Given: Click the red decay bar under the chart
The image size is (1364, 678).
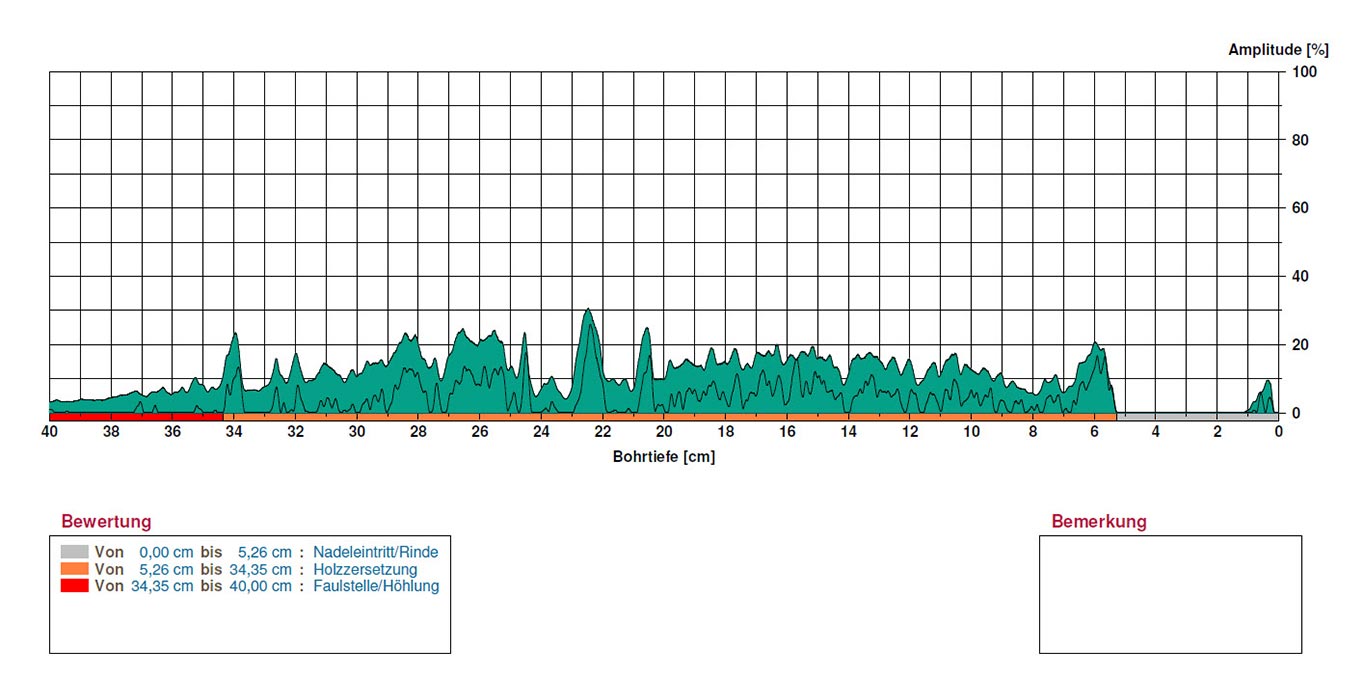Looking at the screenshot, I should [x=136, y=415].
